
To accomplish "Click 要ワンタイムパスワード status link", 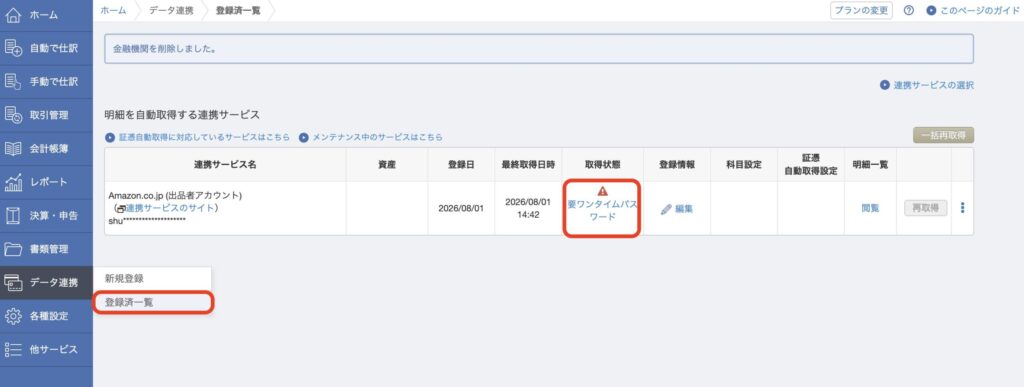I will click(x=602, y=210).
